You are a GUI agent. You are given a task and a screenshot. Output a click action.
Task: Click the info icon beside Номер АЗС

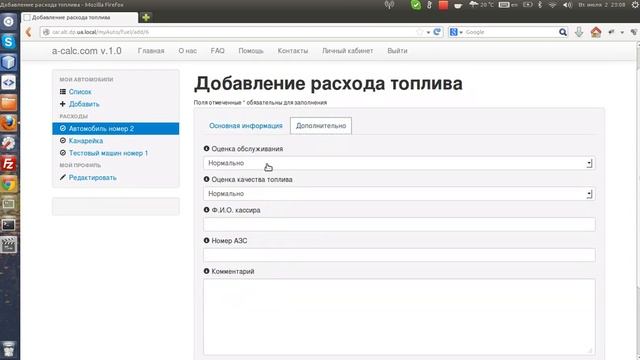(206, 240)
